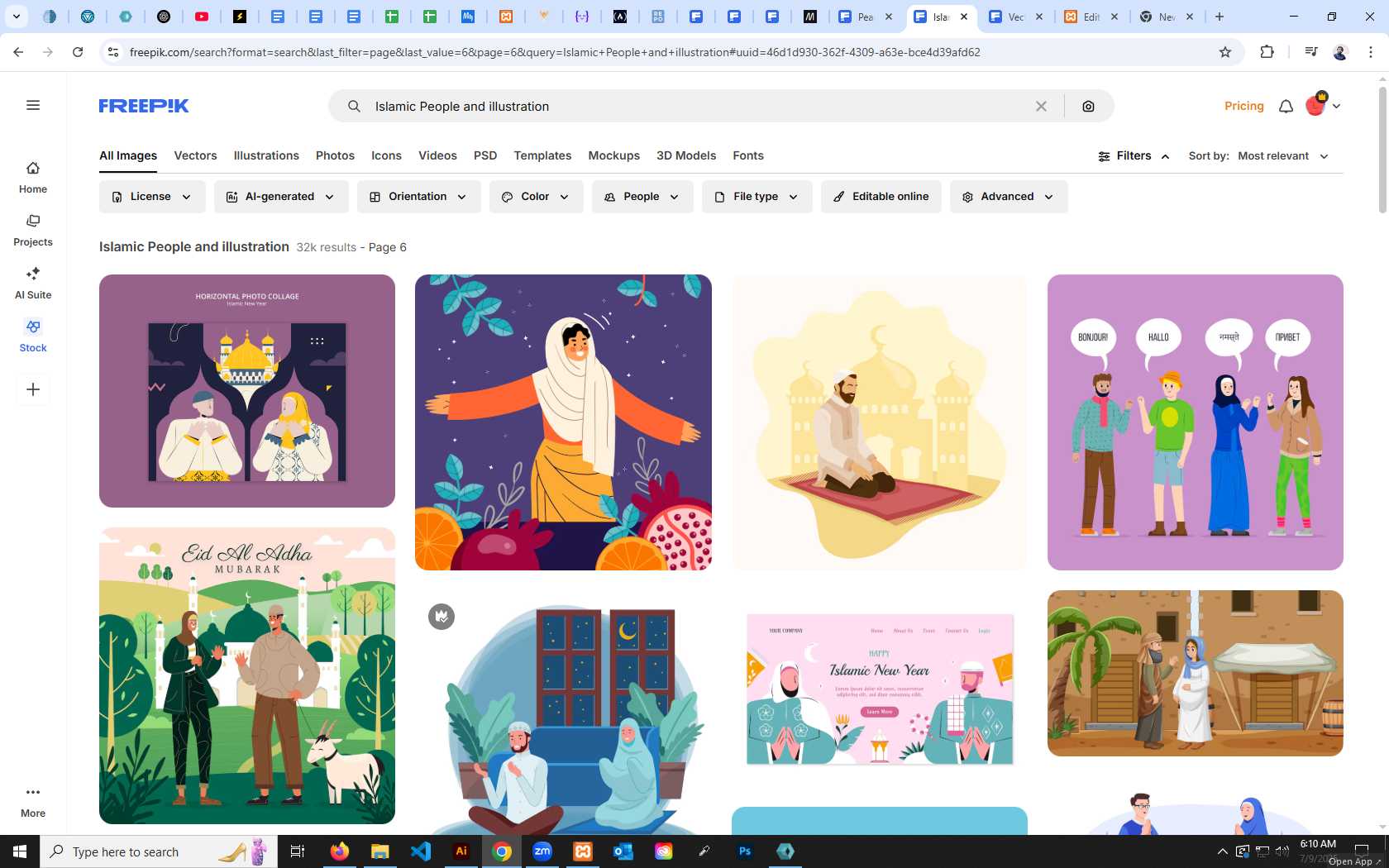Click the Freepik logo

coord(144,106)
